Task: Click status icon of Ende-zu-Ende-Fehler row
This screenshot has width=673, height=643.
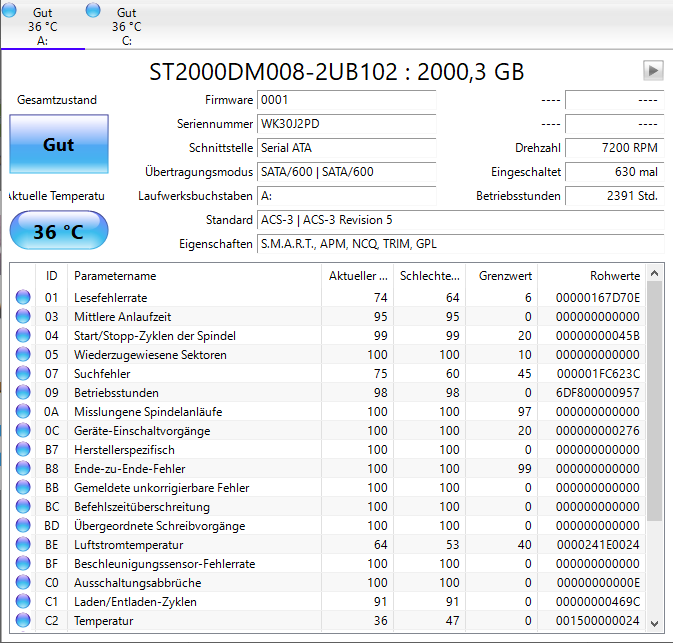Action: point(23,468)
